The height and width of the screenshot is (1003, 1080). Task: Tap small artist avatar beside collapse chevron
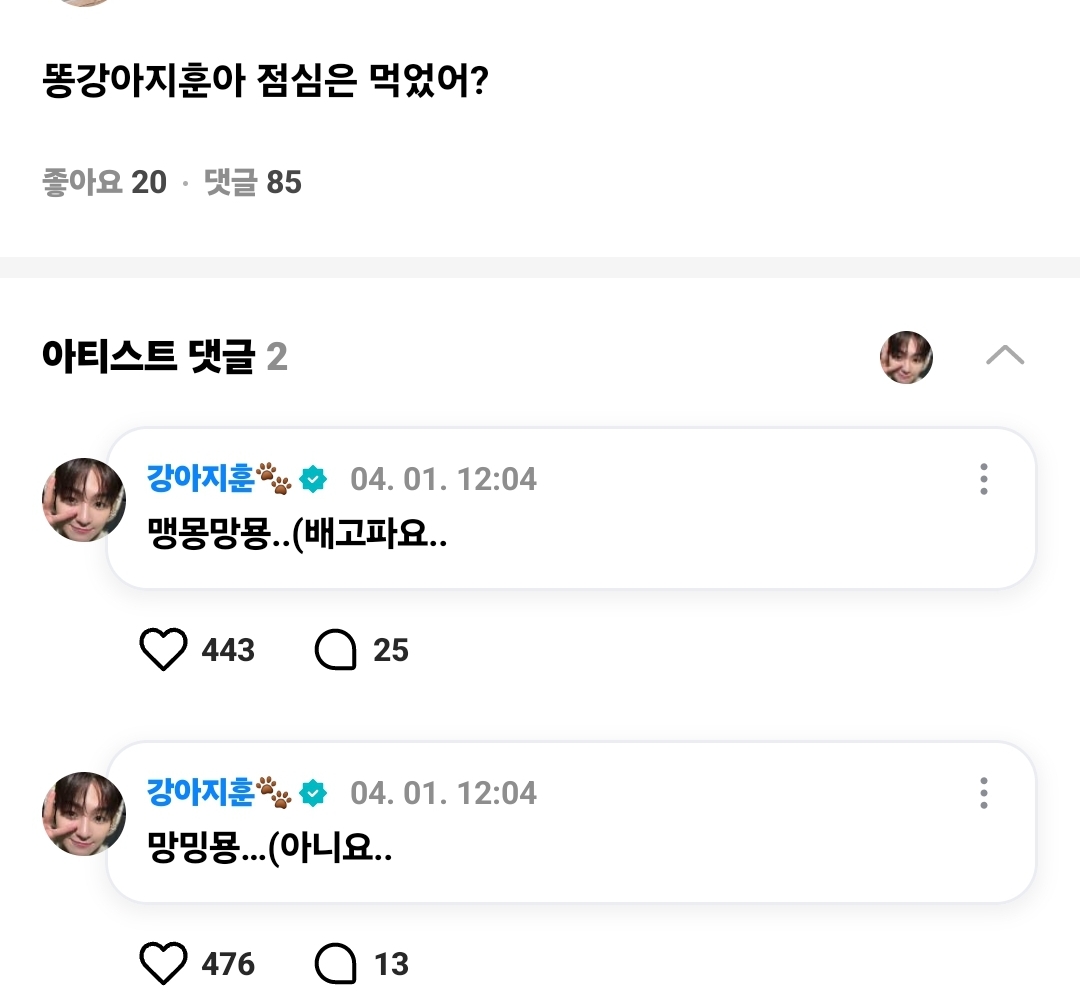click(x=906, y=357)
